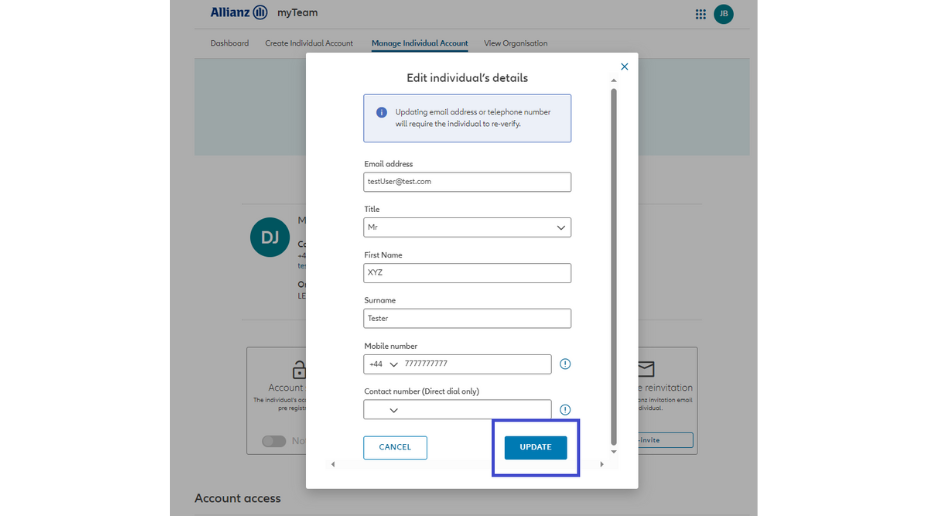Click the Email address field
The width and height of the screenshot is (928, 516).
coord(467,182)
